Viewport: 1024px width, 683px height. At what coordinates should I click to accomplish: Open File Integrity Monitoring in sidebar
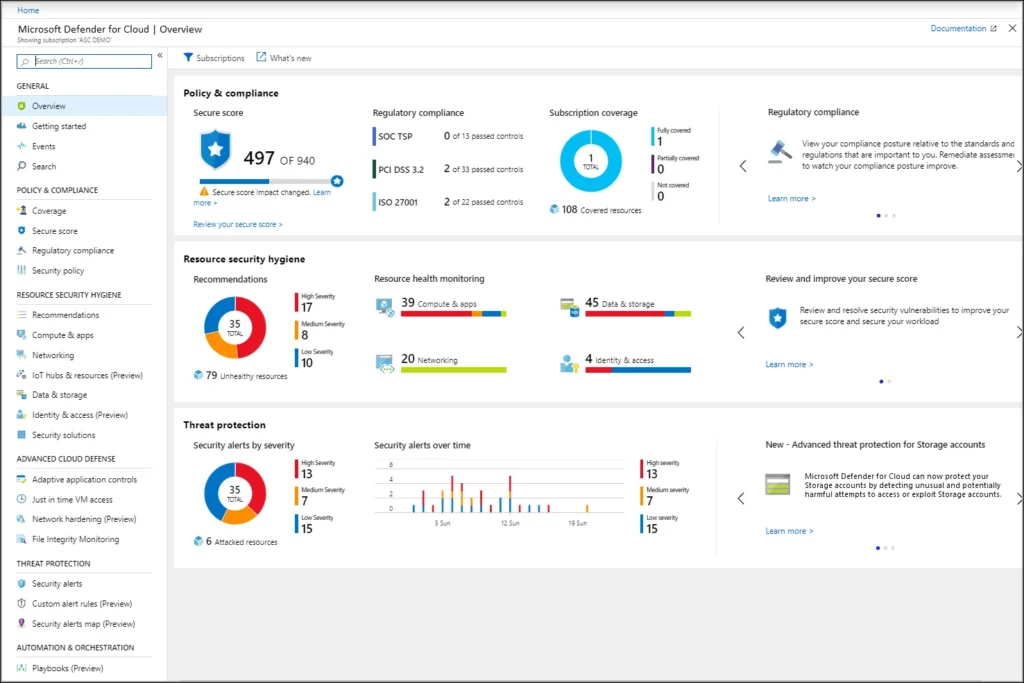pos(75,539)
